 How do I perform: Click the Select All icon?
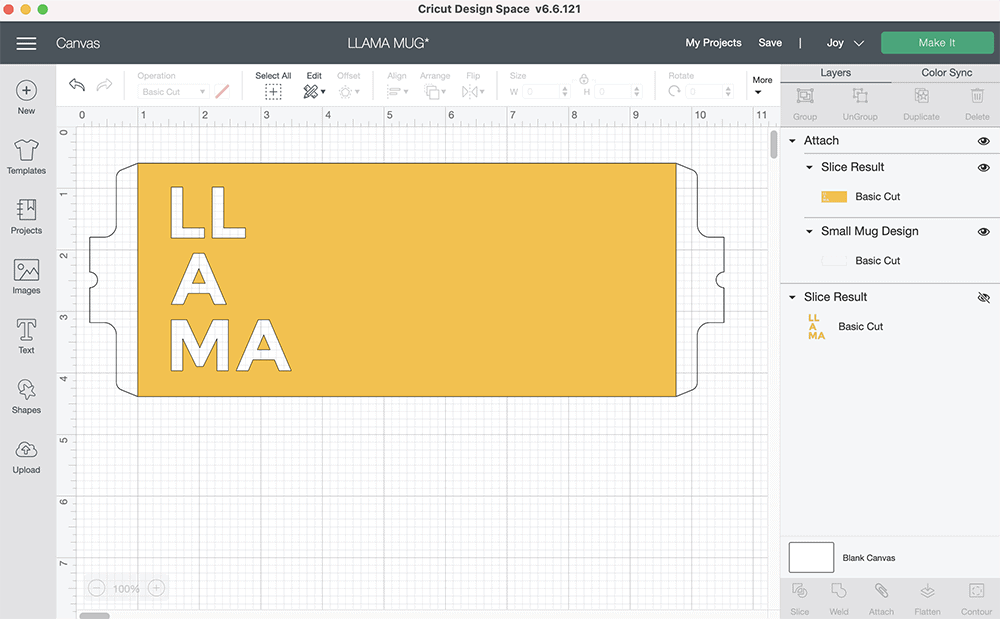(x=273, y=92)
